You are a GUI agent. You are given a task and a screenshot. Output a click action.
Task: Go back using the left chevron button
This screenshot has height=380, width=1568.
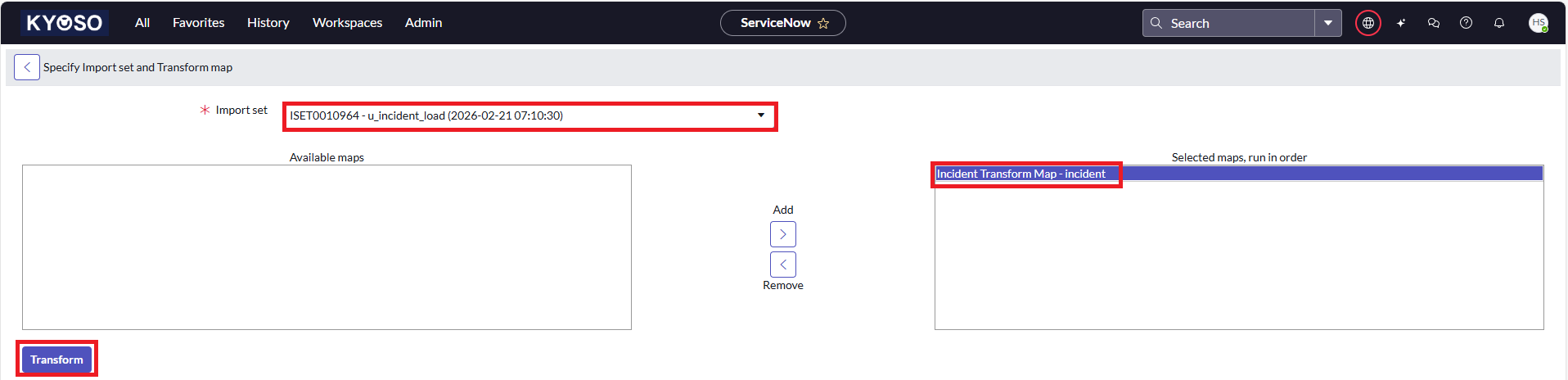[27, 67]
